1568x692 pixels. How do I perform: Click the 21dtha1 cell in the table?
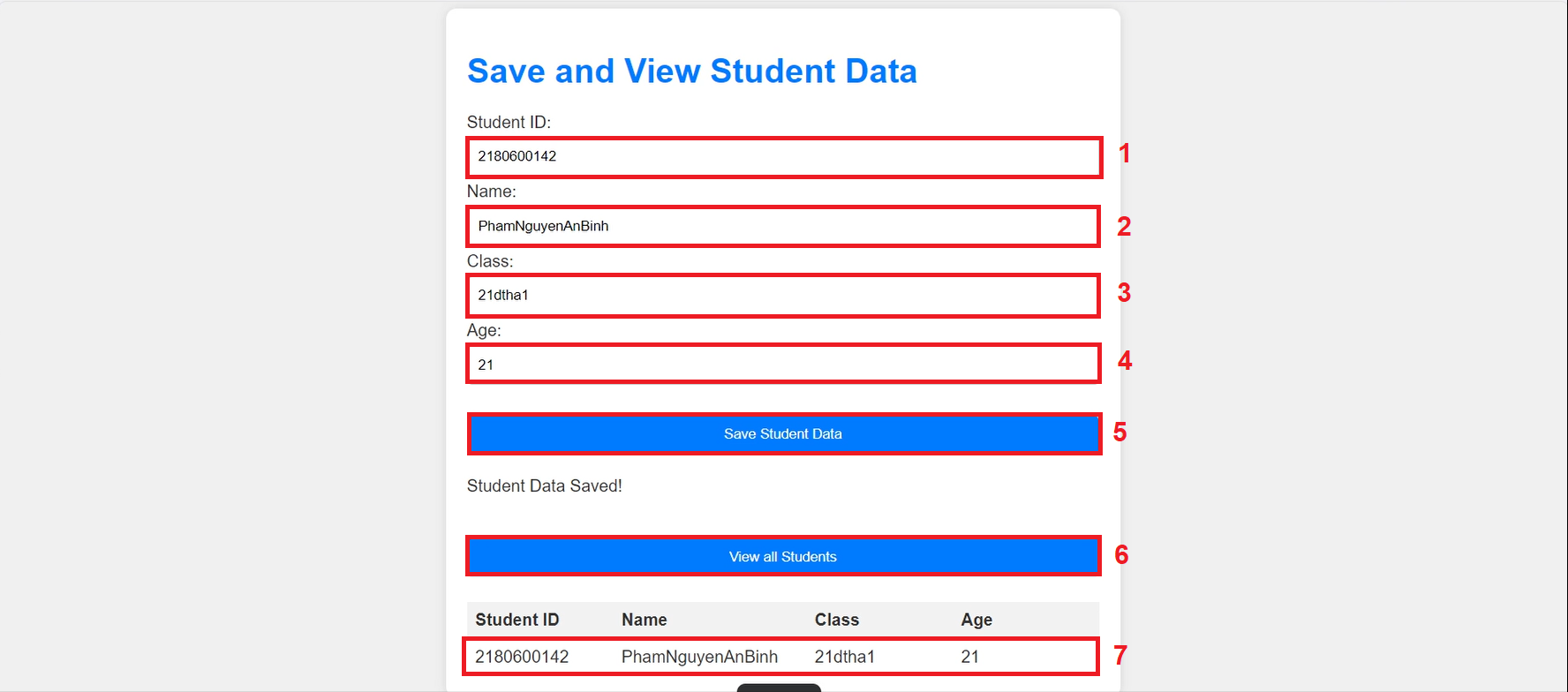(845, 657)
